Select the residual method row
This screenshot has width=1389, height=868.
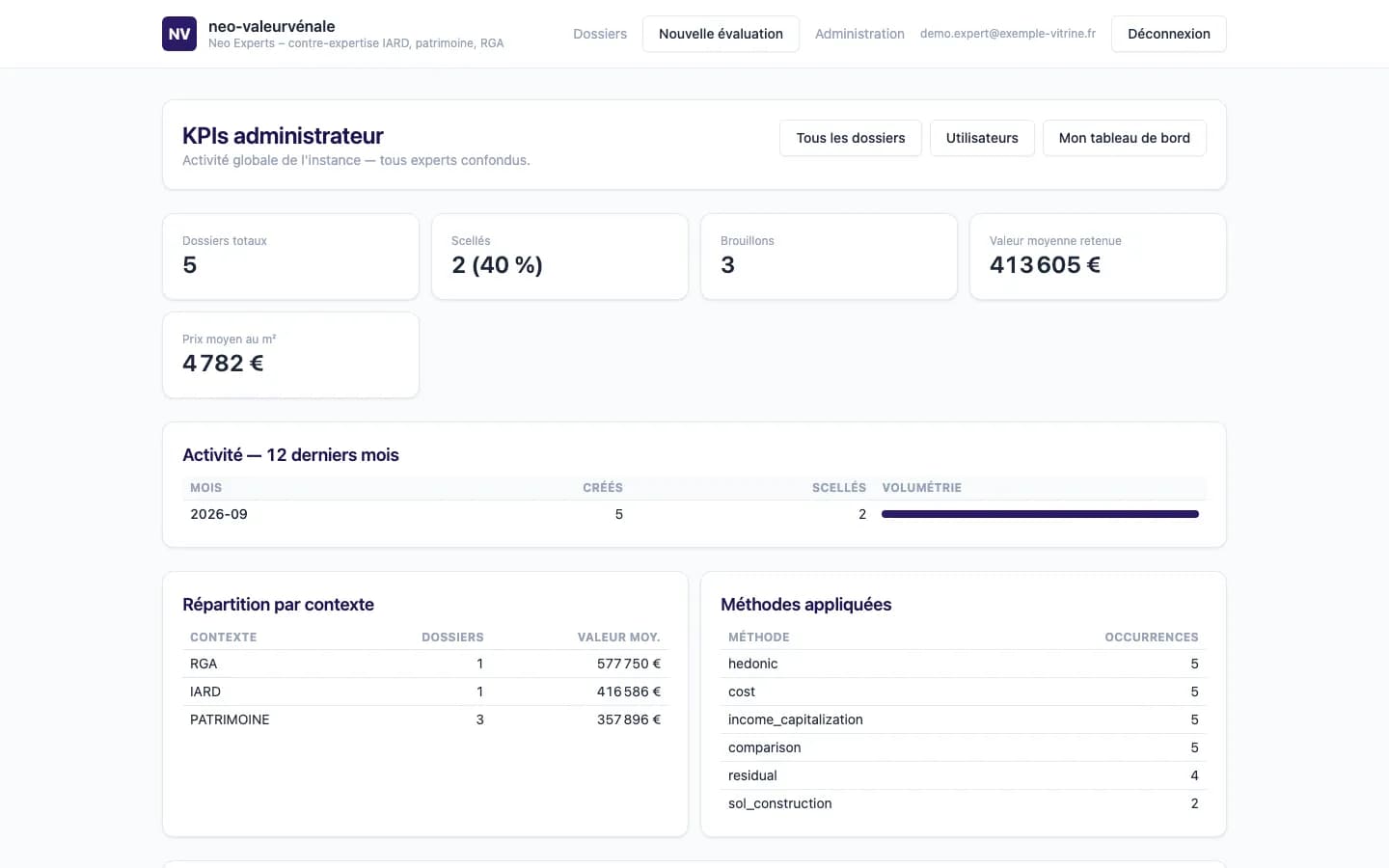pyautogui.click(x=964, y=775)
